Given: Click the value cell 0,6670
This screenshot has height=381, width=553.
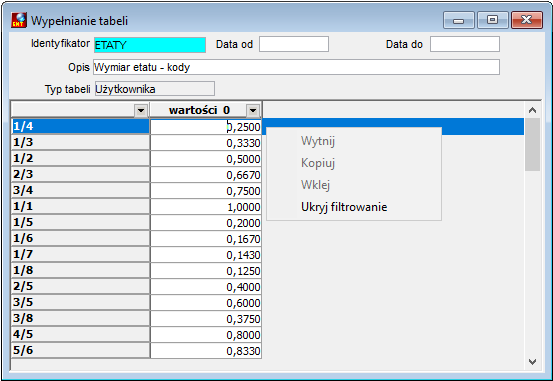Looking at the screenshot, I should tap(206, 175).
